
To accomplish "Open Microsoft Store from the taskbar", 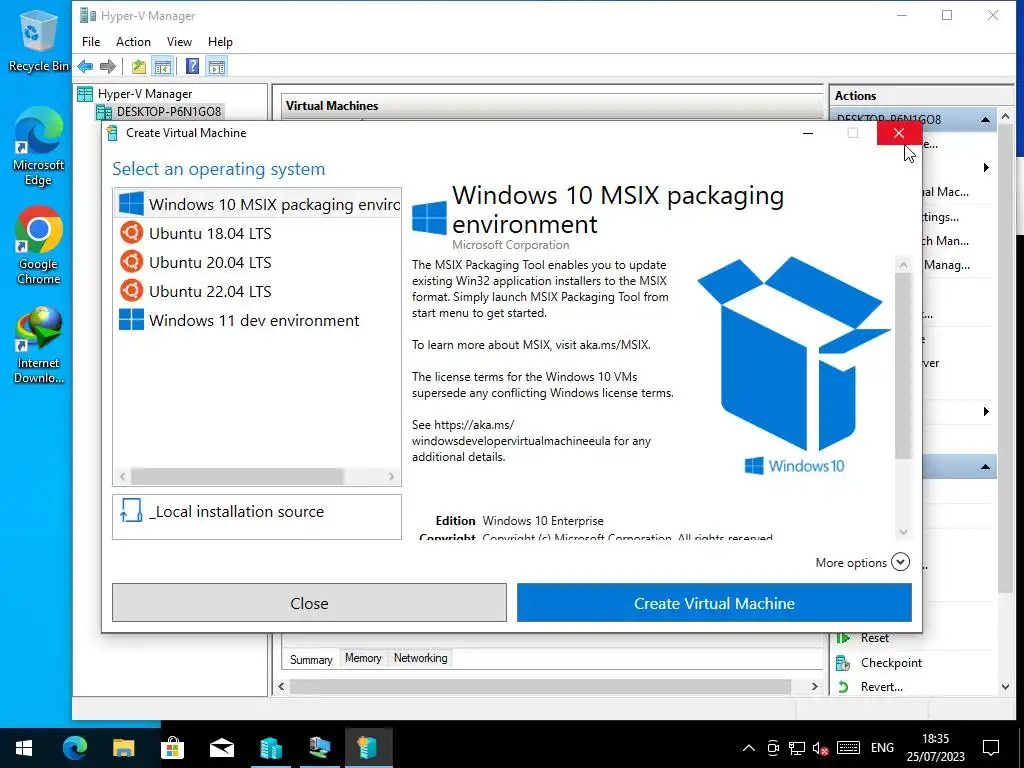I will [172, 748].
